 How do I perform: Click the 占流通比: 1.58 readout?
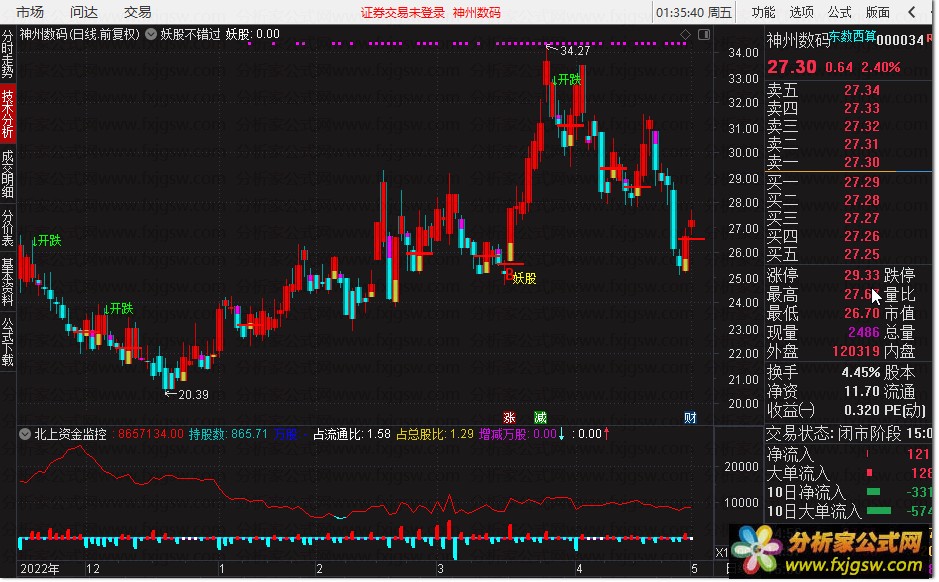pos(352,434)
